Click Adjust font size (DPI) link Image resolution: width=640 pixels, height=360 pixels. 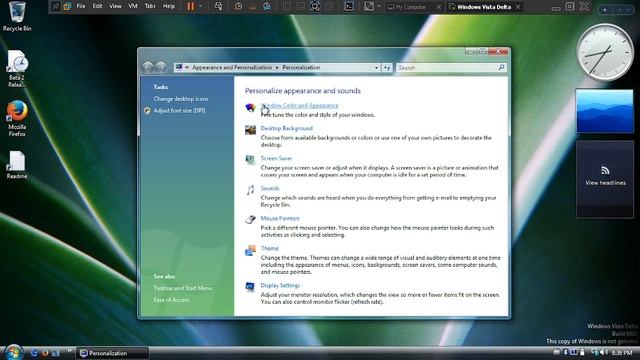point(179,111)
